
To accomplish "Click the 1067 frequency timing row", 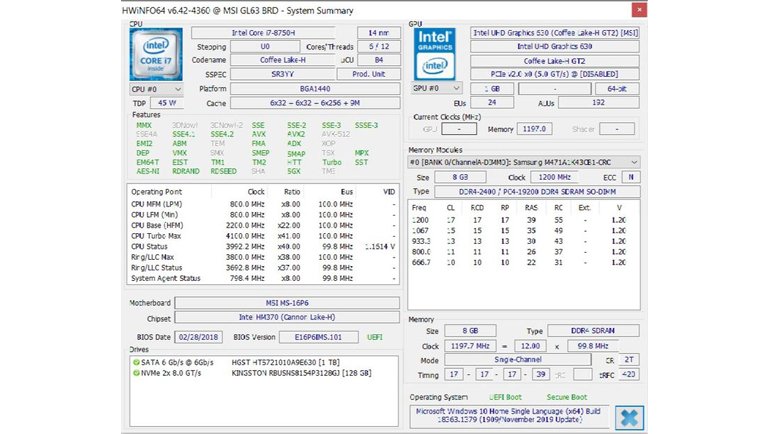I will 523,231.
